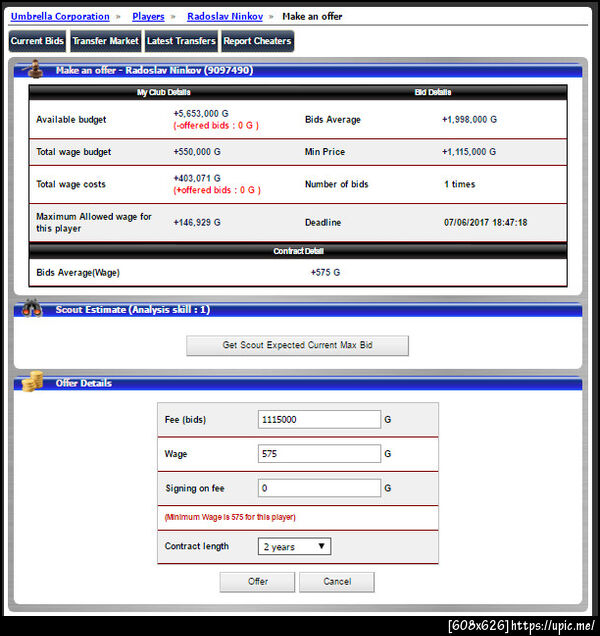This screenshot has width=600, height=636.
Task: Click the Cancel button
Action: click(337, 582)
